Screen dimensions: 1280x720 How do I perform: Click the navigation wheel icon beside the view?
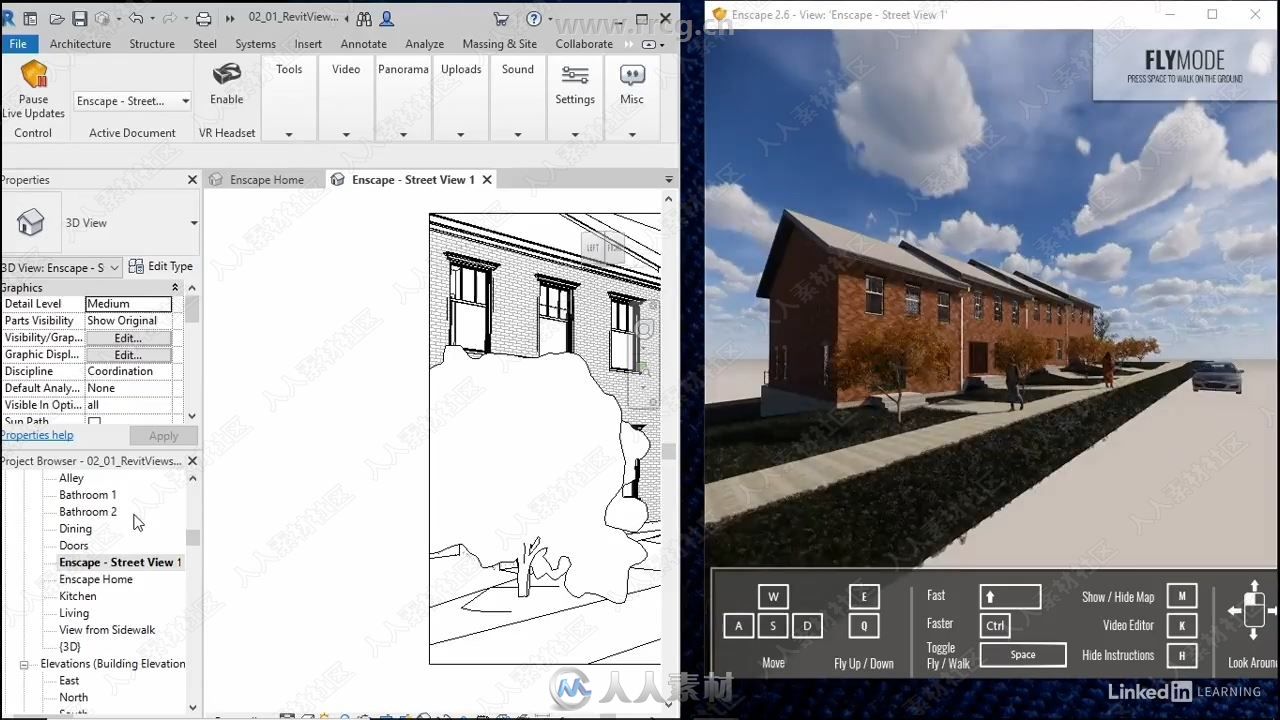pos(645,328)
